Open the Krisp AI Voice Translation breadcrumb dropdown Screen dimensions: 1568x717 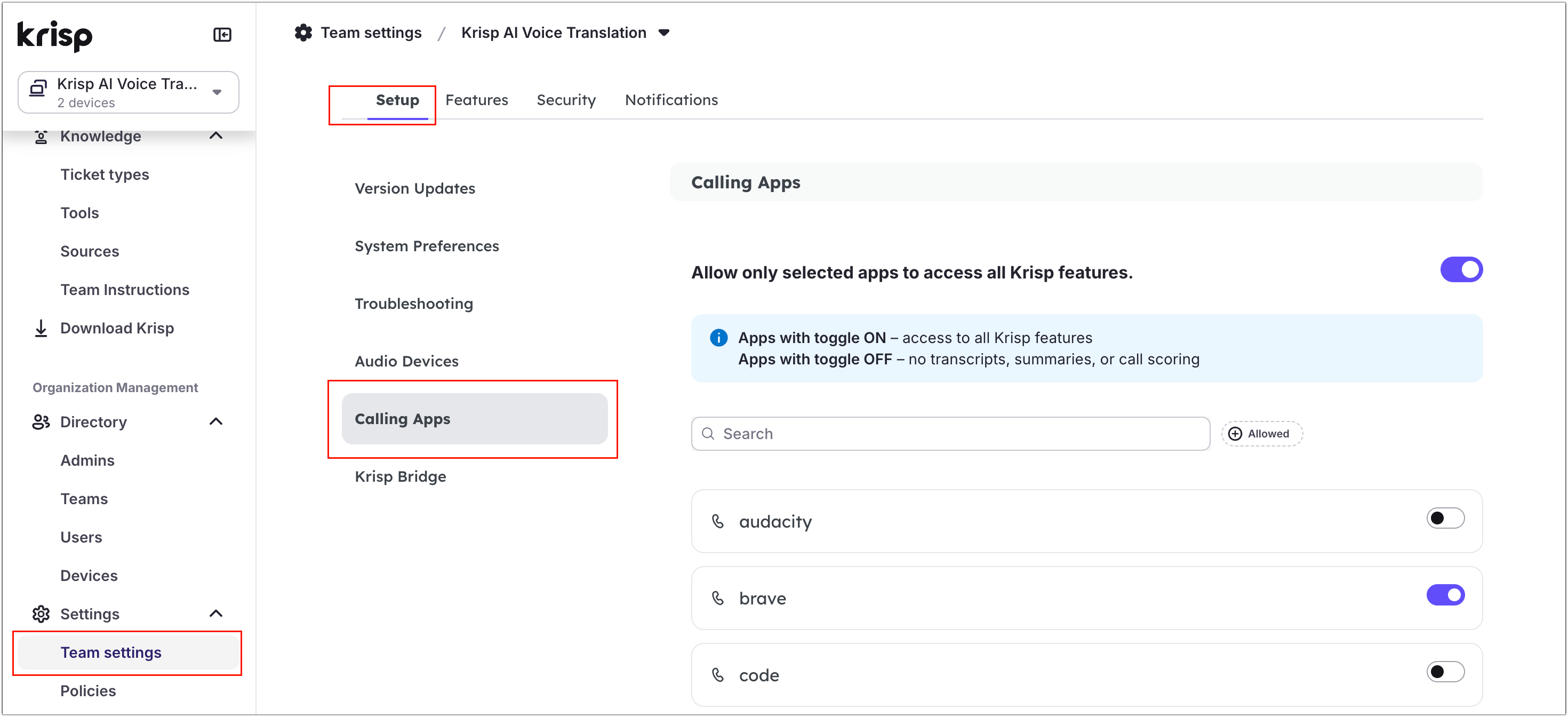click(x=664, y=33)
